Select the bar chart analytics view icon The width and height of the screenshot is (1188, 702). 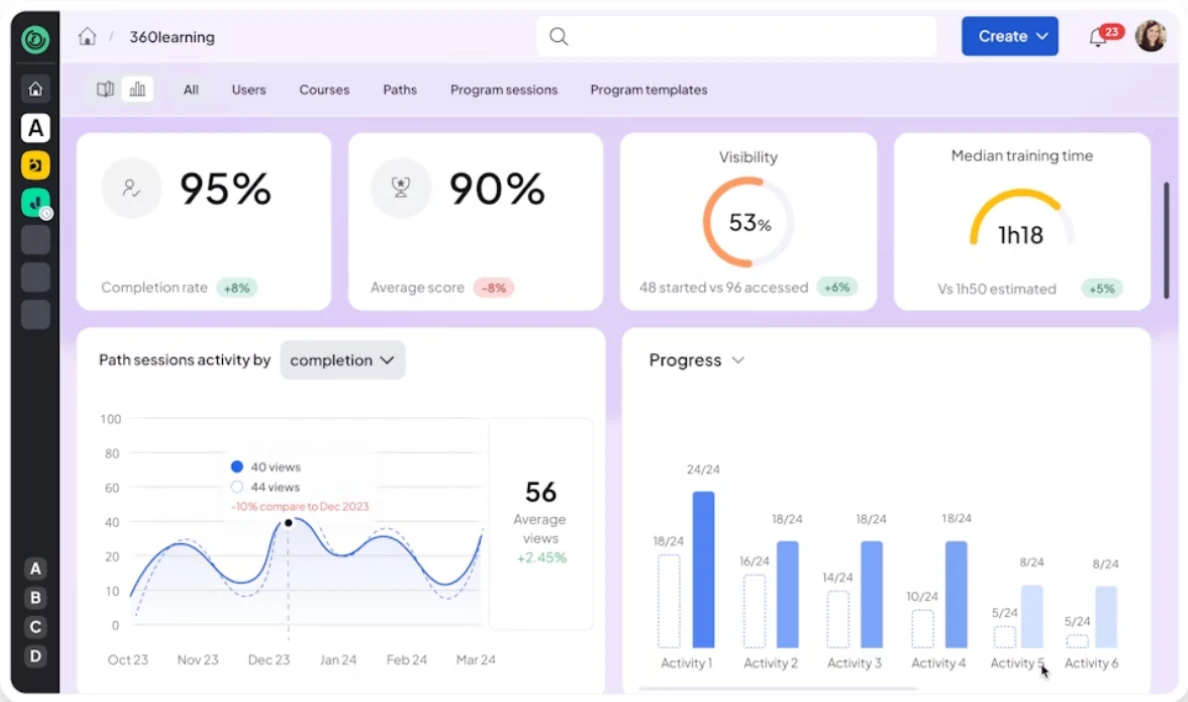pyautogui.click(x=137, y=89)
